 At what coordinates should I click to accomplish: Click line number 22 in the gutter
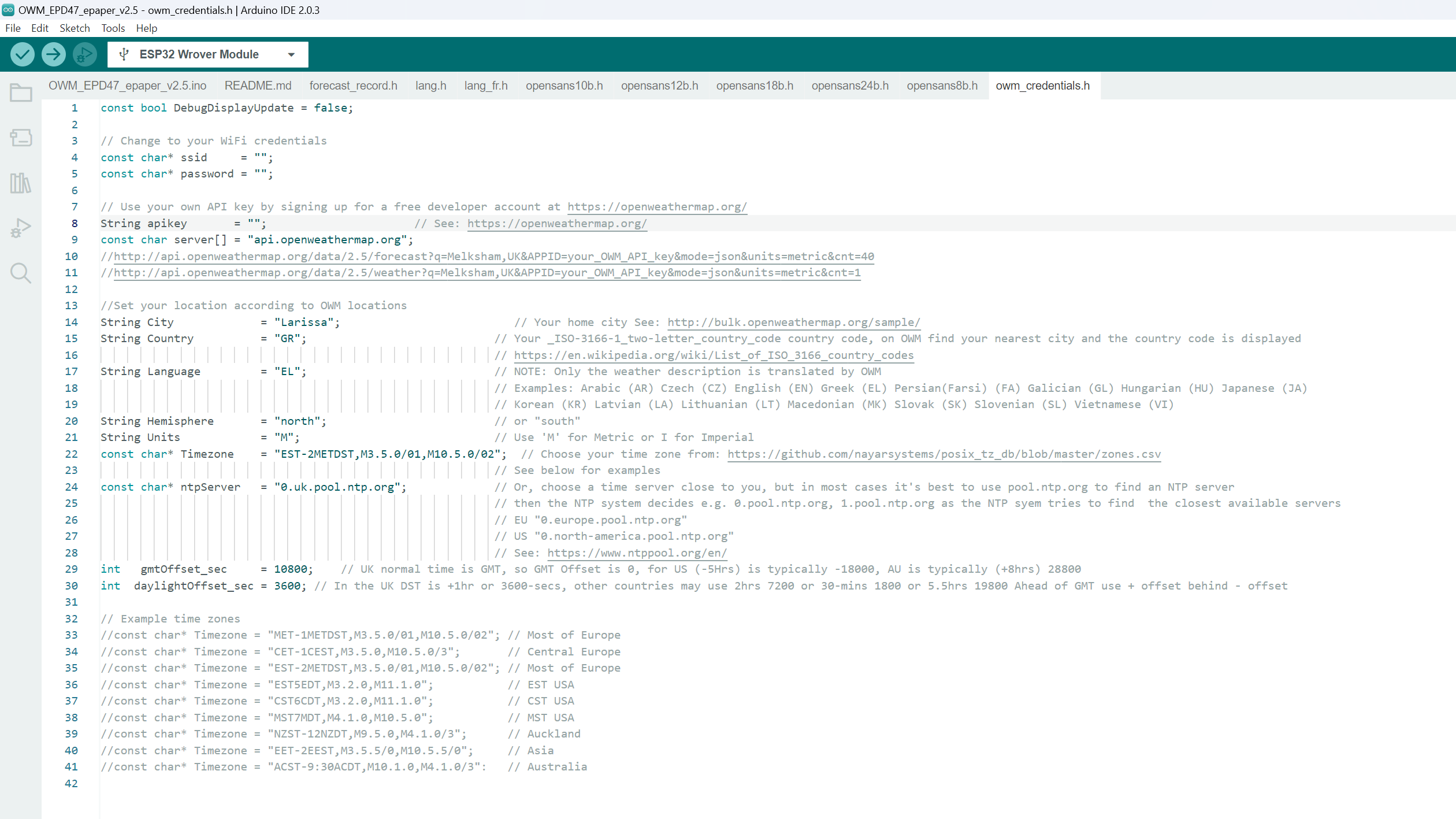point(71,454)
